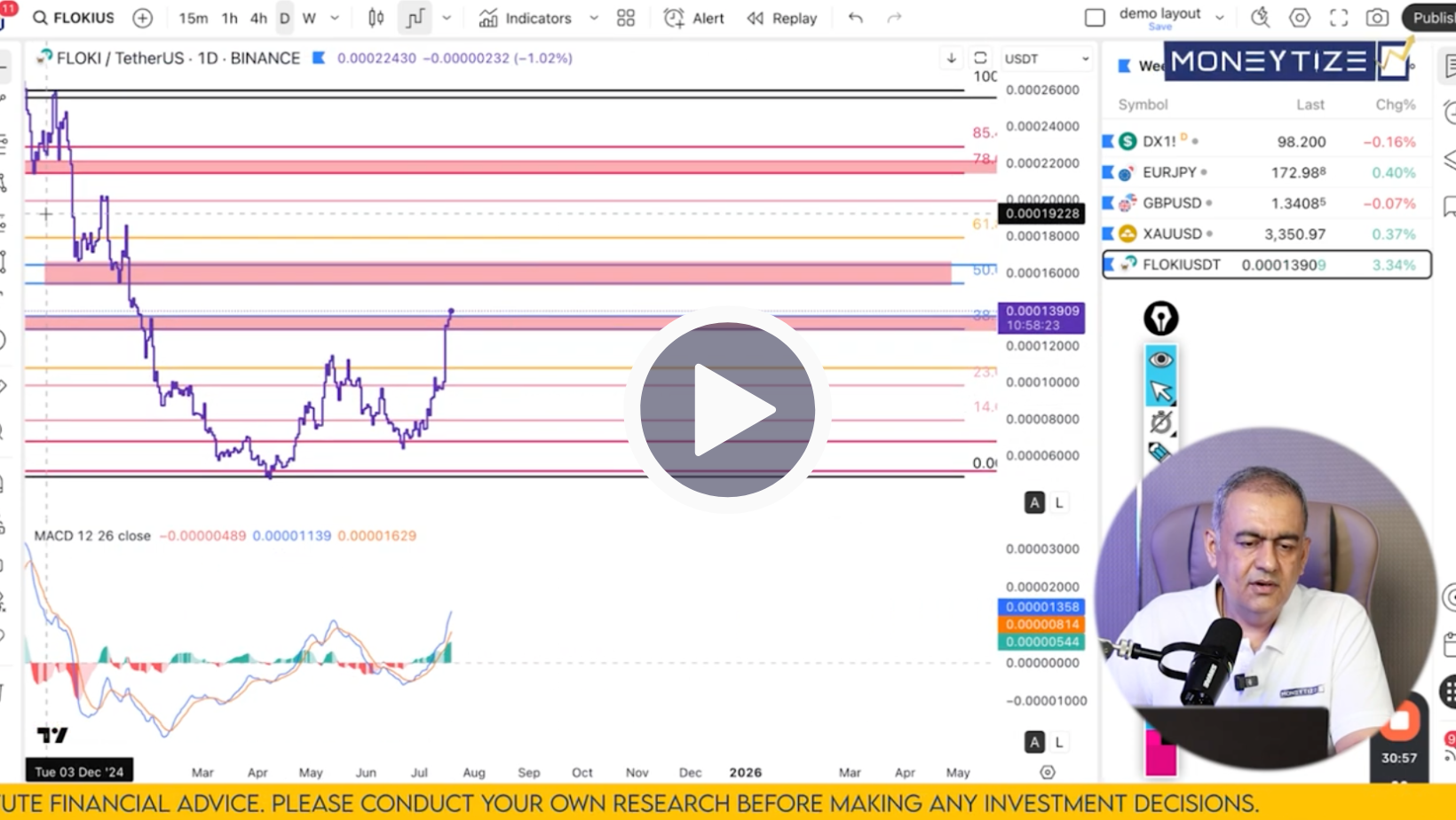Create an Alert from the top toolbar
The width and height of the screenshot is (1456, 820).
694,18
